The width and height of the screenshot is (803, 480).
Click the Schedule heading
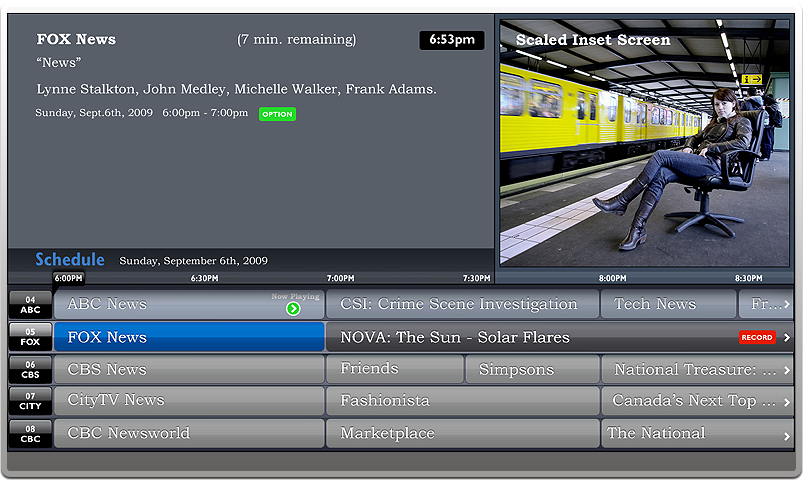coord(70,260)
